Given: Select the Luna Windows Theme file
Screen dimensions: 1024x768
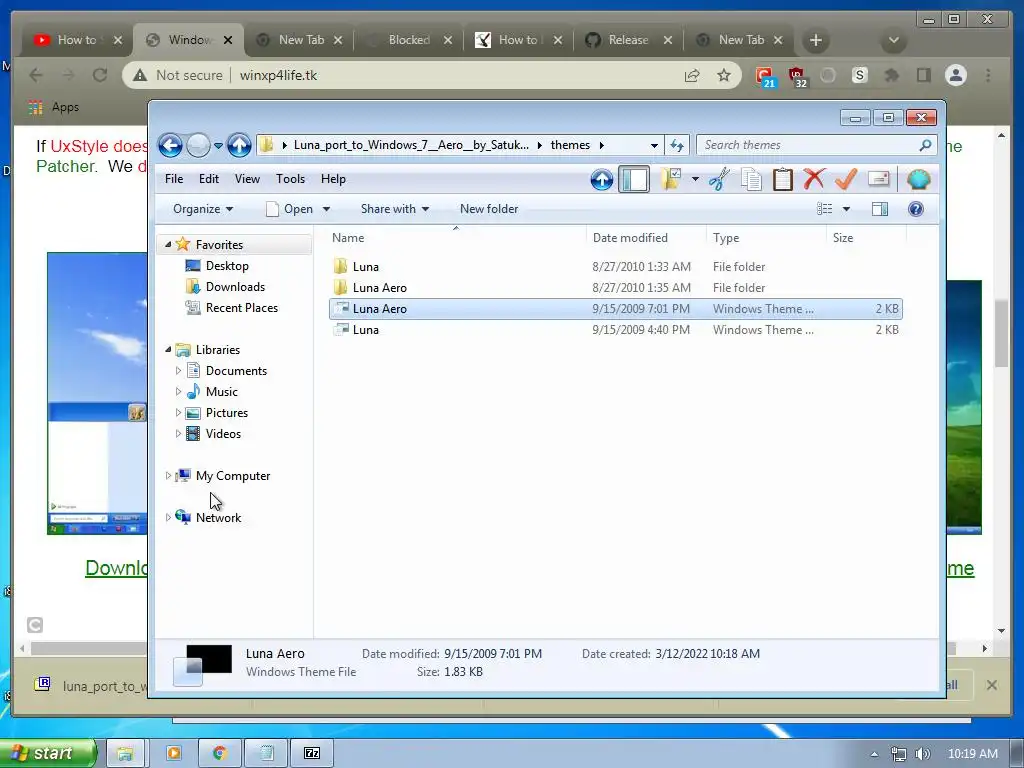Looking at the screenshot, I should click(x=616, y=330).
